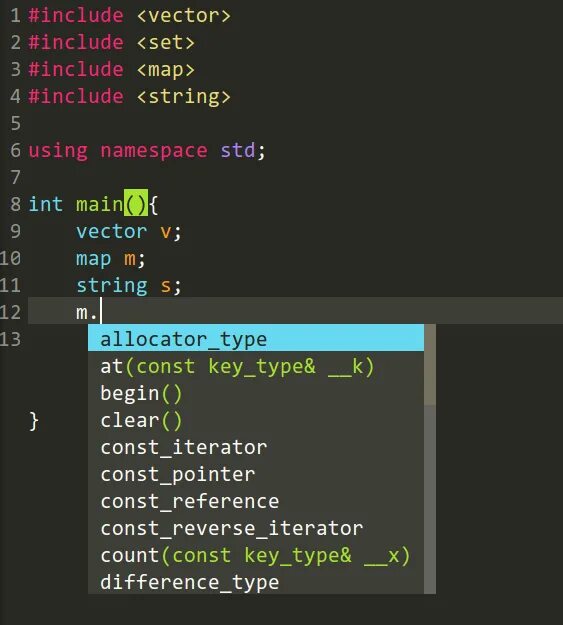Click the '#include <set>' line
This screenshot has height=625, width=563.
[x=112, y=43]
